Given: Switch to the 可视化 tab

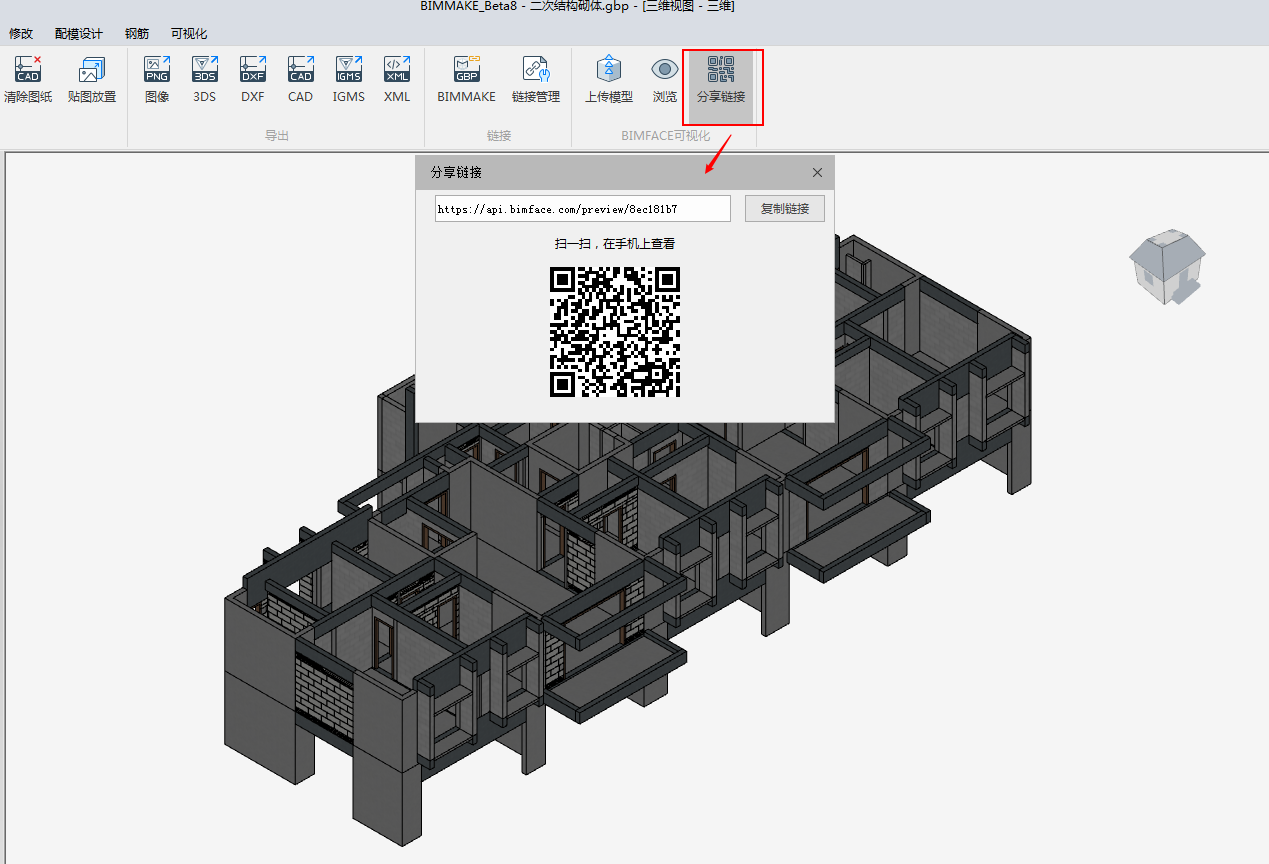Looking at the screenshot, I should [189, 34].
